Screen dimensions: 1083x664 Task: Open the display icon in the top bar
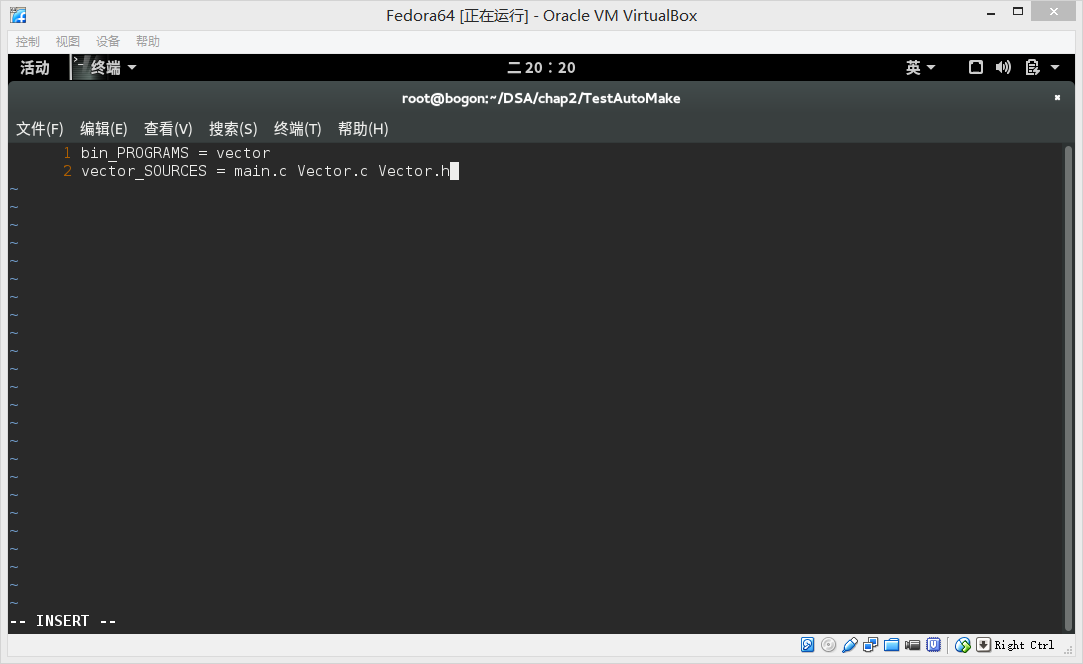point(975,67)
